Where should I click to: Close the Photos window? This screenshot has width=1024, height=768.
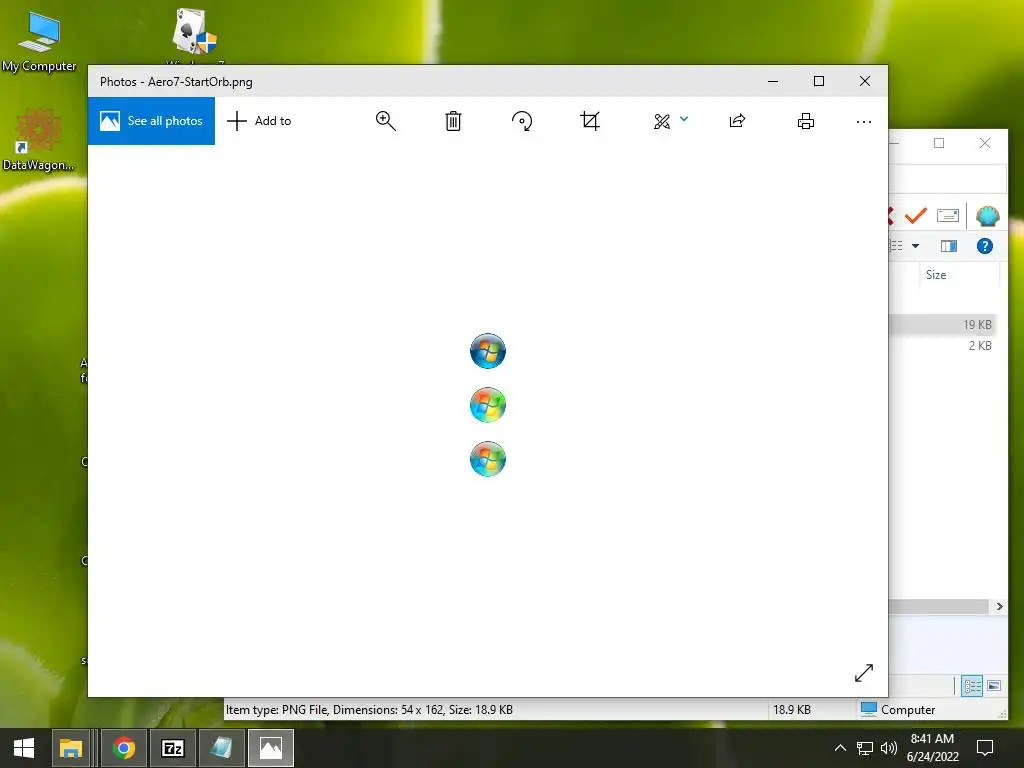click(865, 81)
